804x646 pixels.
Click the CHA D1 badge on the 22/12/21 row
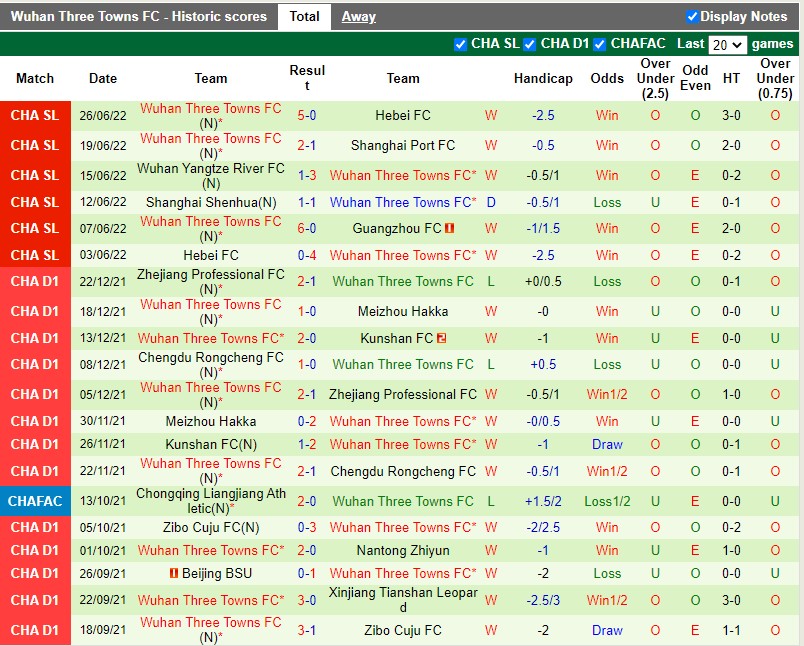[36, 282]
